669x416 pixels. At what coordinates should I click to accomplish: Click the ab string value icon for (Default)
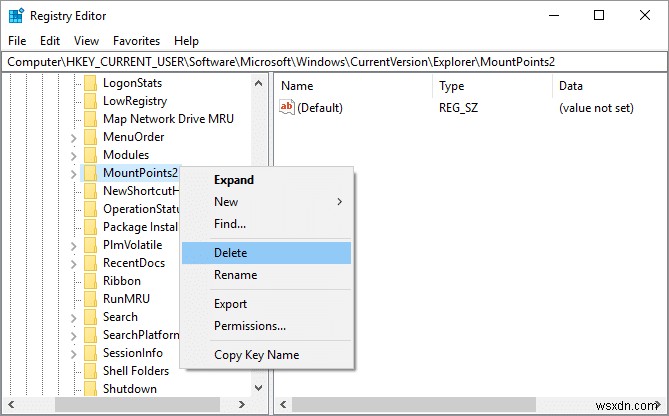tap(287, 107)
